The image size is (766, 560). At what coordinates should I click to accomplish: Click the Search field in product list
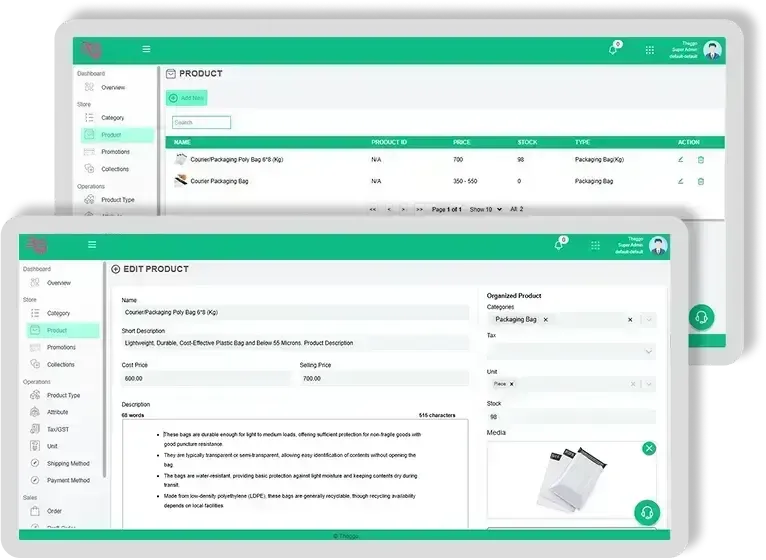click(x=201, y=122)
